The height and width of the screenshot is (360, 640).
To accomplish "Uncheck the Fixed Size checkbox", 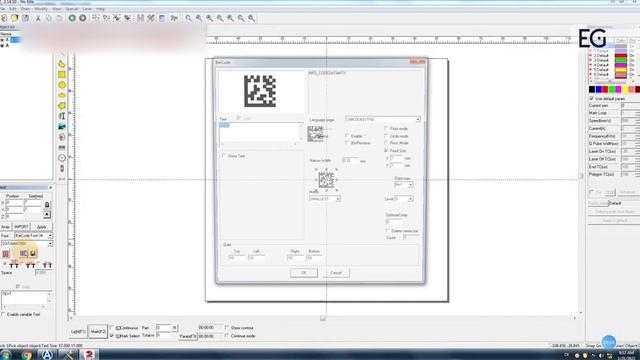I will point(386,151).
